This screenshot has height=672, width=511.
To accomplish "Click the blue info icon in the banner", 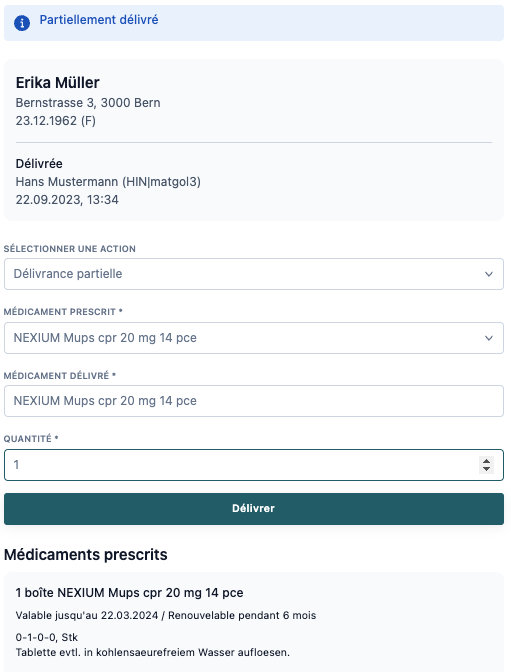I will pyautogui.click(x=22, y=23).
